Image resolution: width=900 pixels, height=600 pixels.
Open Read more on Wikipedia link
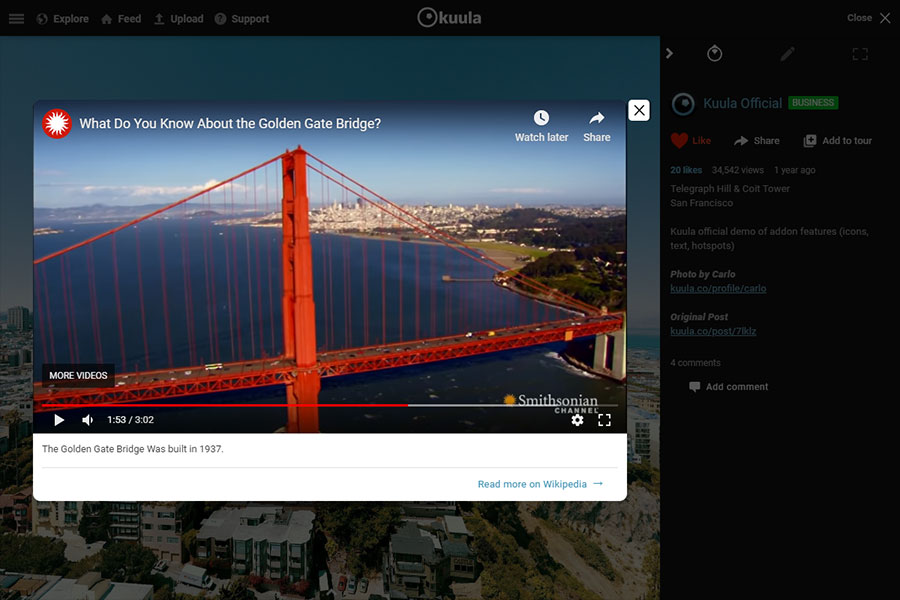click(x=540, y=484)
